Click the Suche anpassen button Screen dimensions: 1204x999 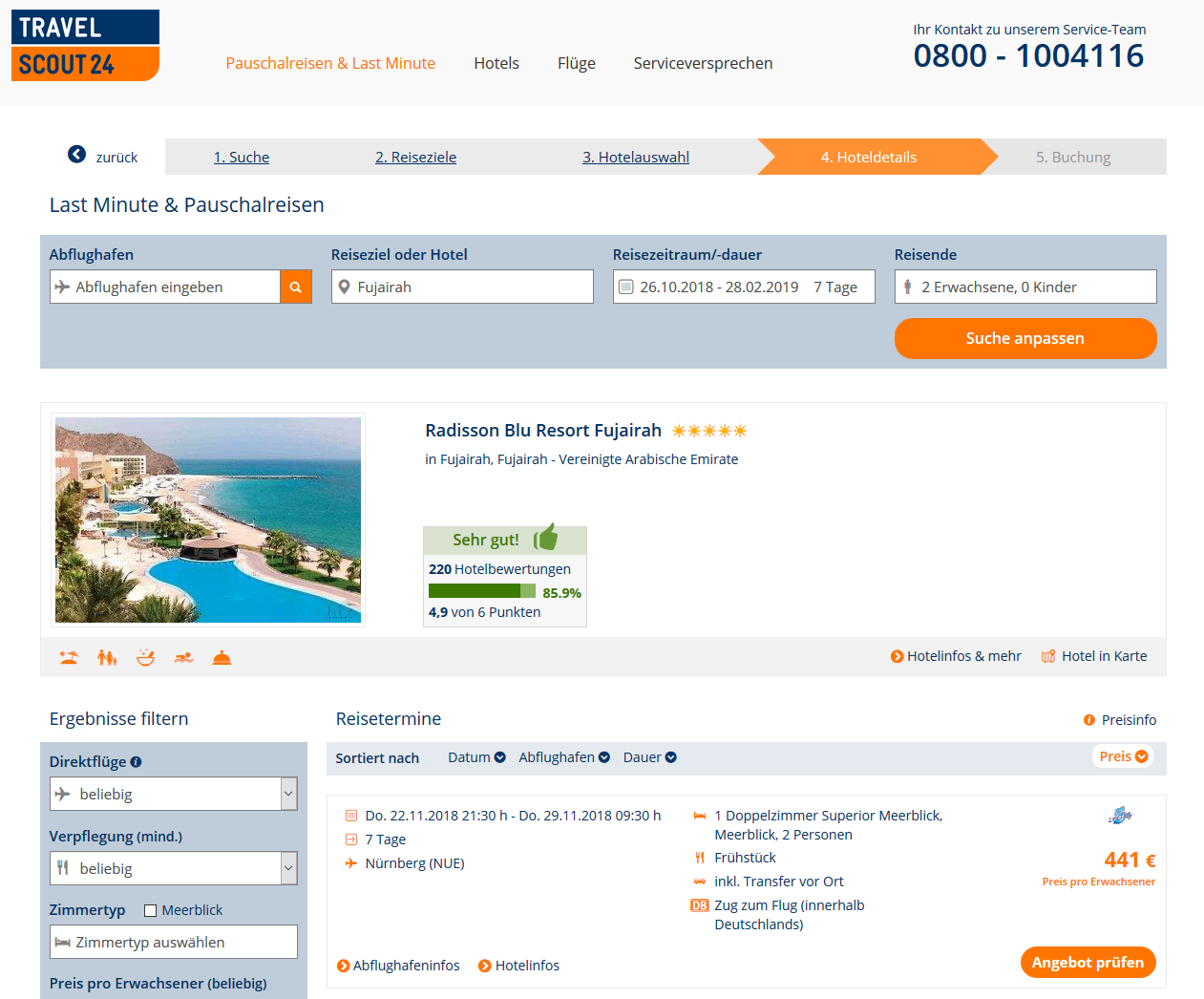pyautogui.click(x=1025, y=338)
